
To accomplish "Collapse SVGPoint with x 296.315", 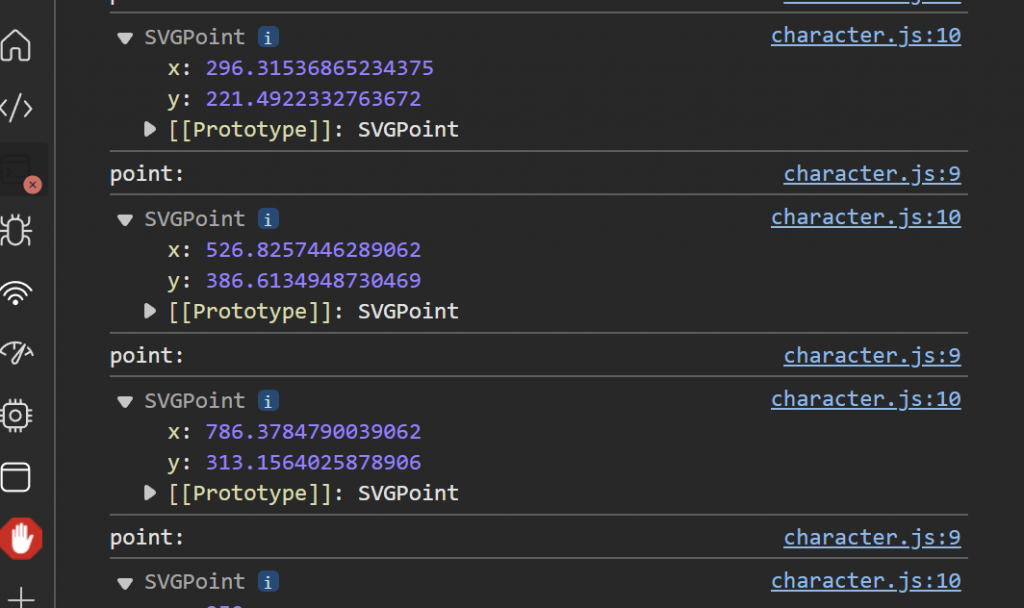I will click(x=124, y=38).
